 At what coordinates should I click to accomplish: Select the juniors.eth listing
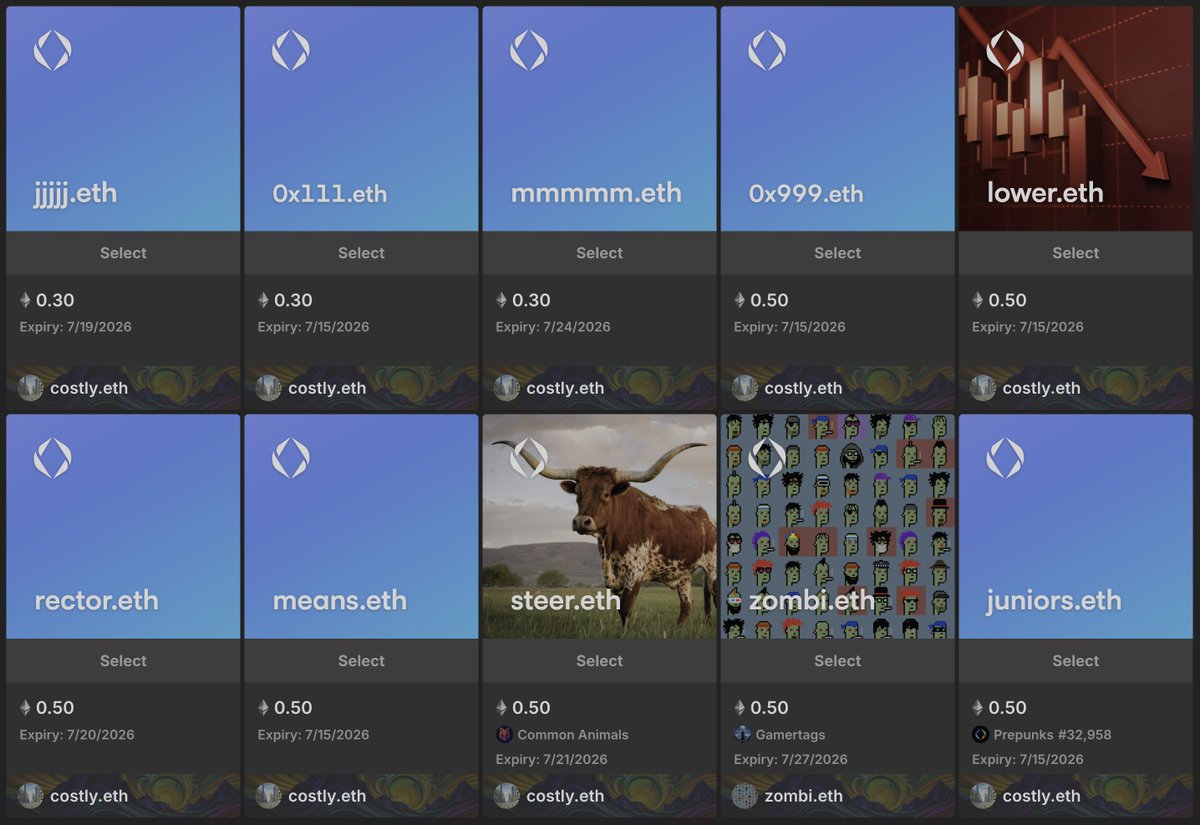[1075, 661]
